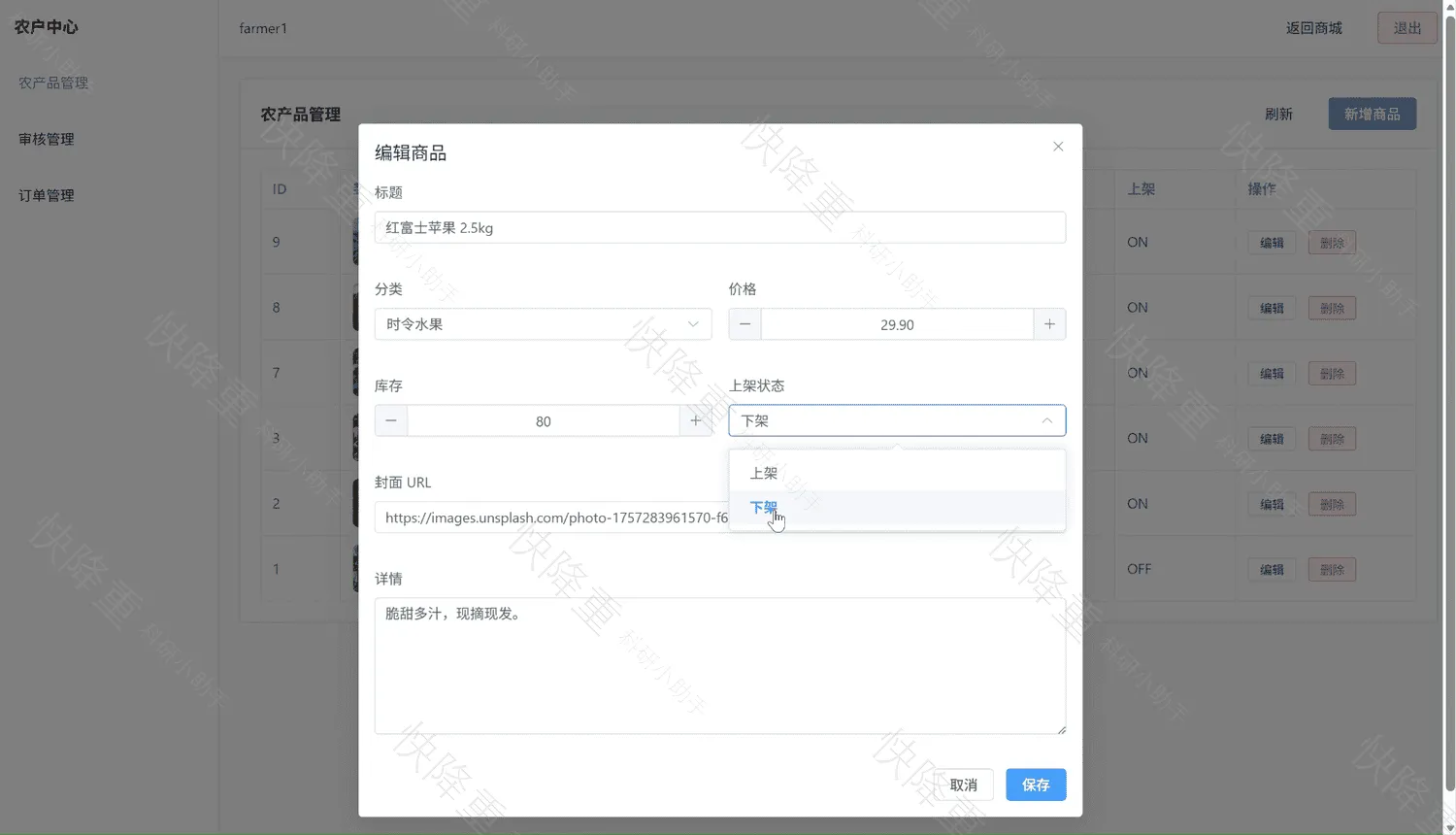Click 删除 for product ID 7
The height and width of the screenshot is (835, 1456).
tap(1332, 373)
